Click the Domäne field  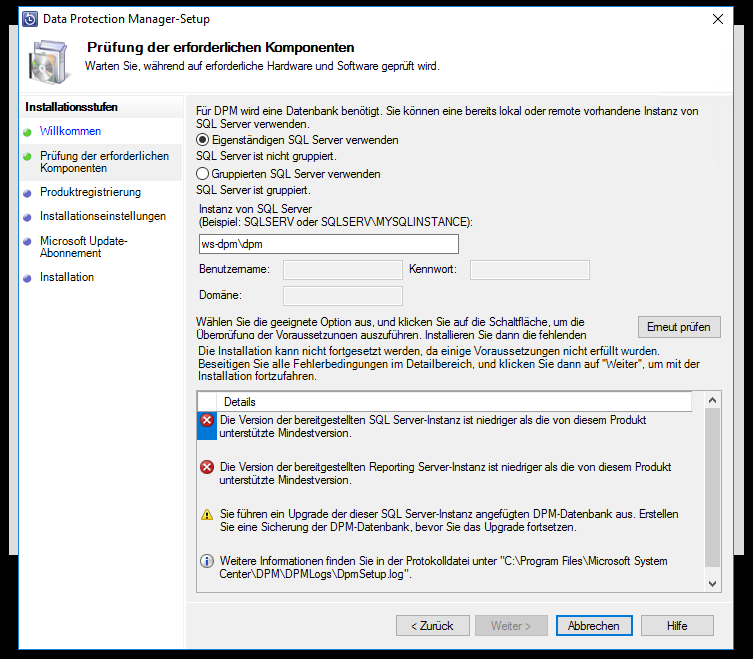[343, 296]
